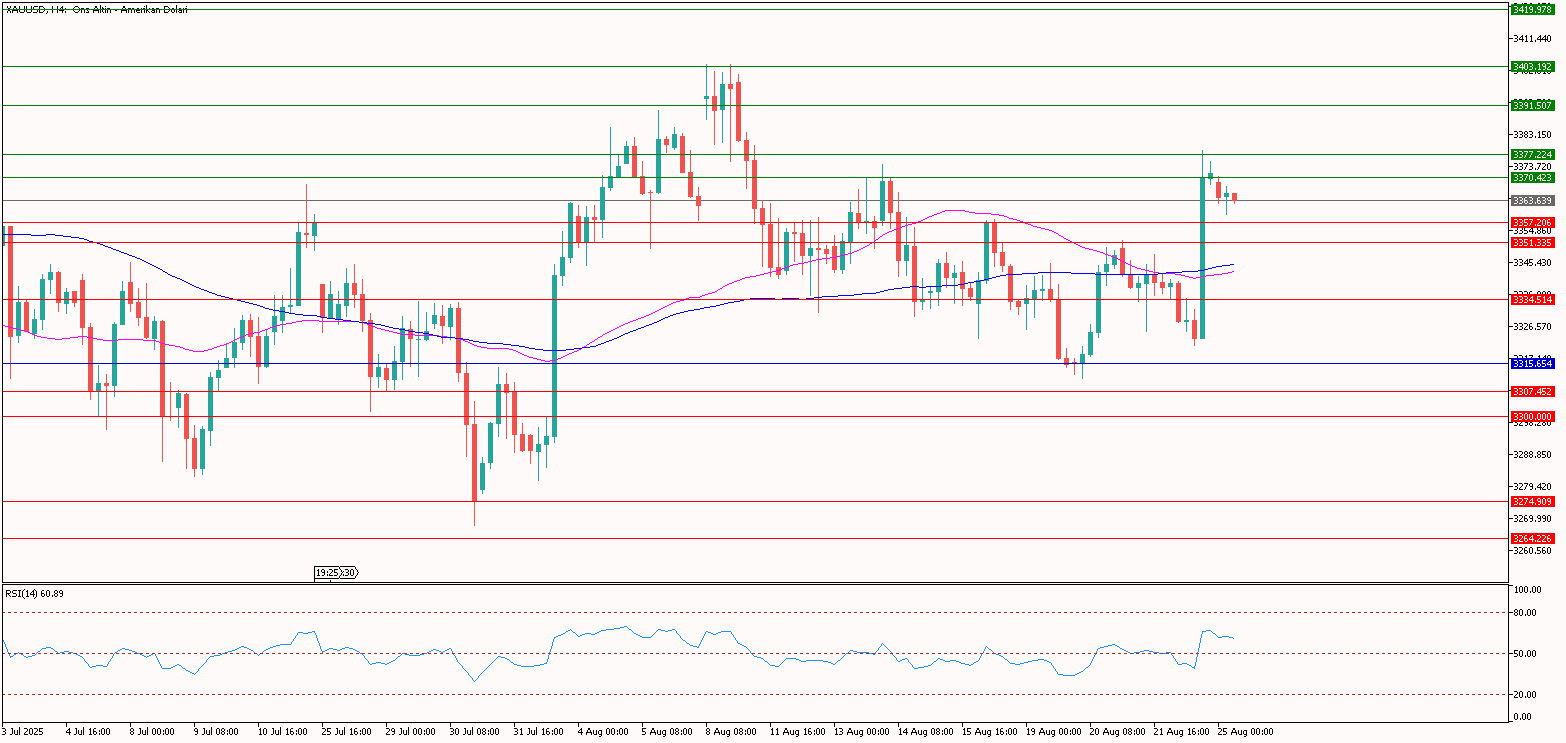
Task: Click the grey 3363.639 current price label
Action: point(1531,200)
